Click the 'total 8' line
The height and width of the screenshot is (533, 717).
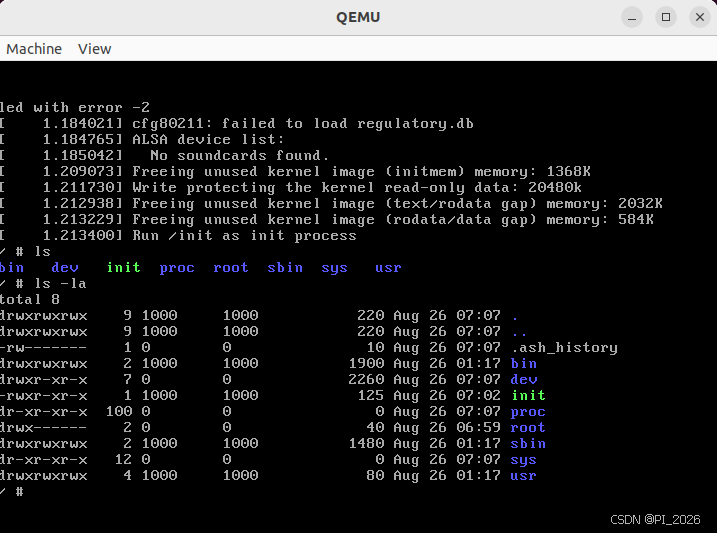(x=30, y=299)
